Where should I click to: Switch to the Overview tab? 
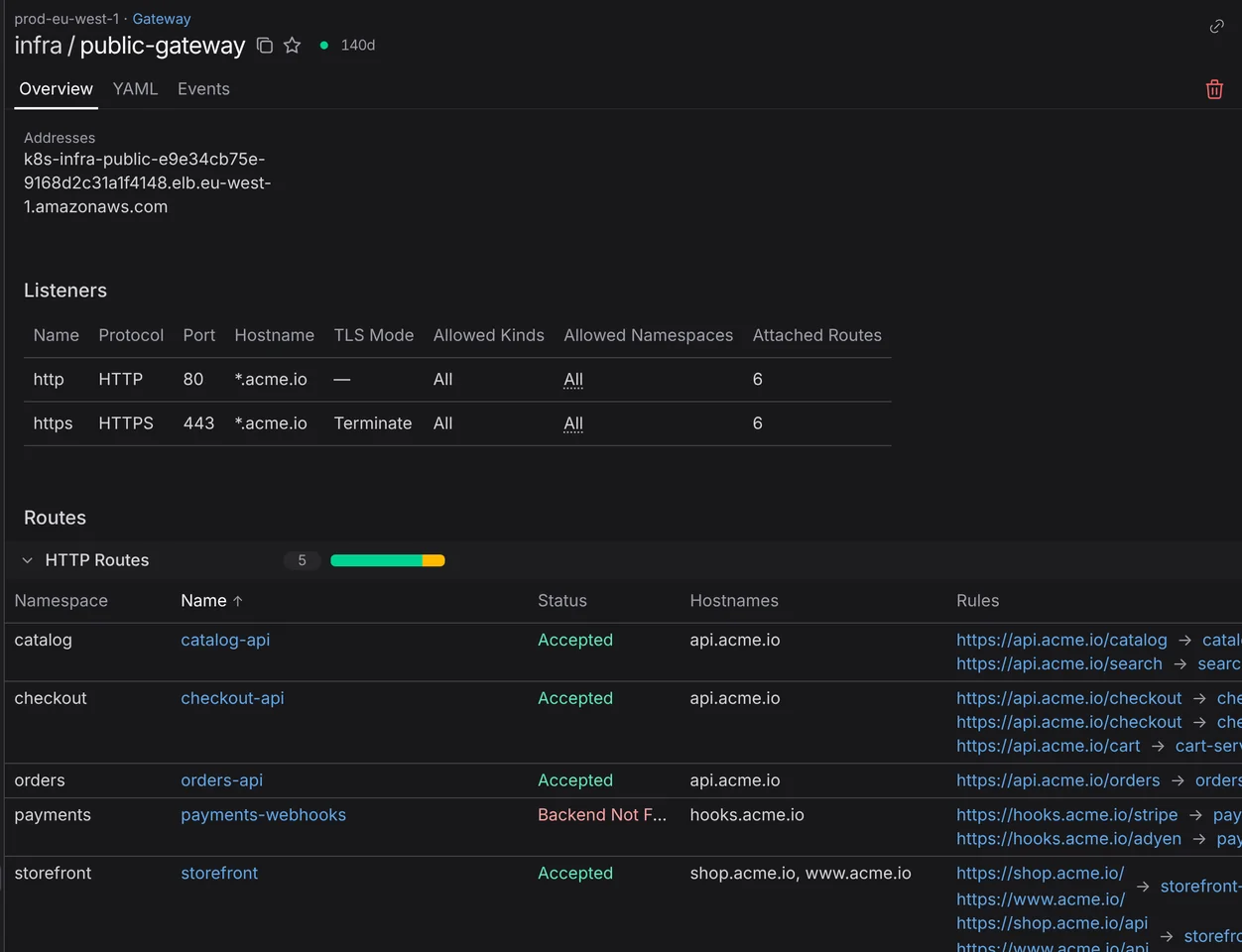coord(56,89)
